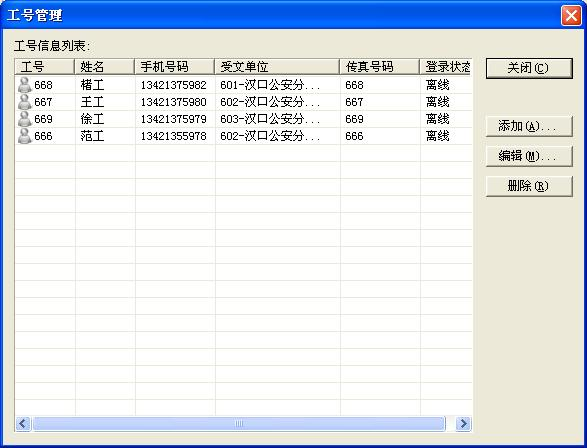Click the 手机号码 column header
The width and height of the screenshot is (587, 448).
click(x=174, y=67)
